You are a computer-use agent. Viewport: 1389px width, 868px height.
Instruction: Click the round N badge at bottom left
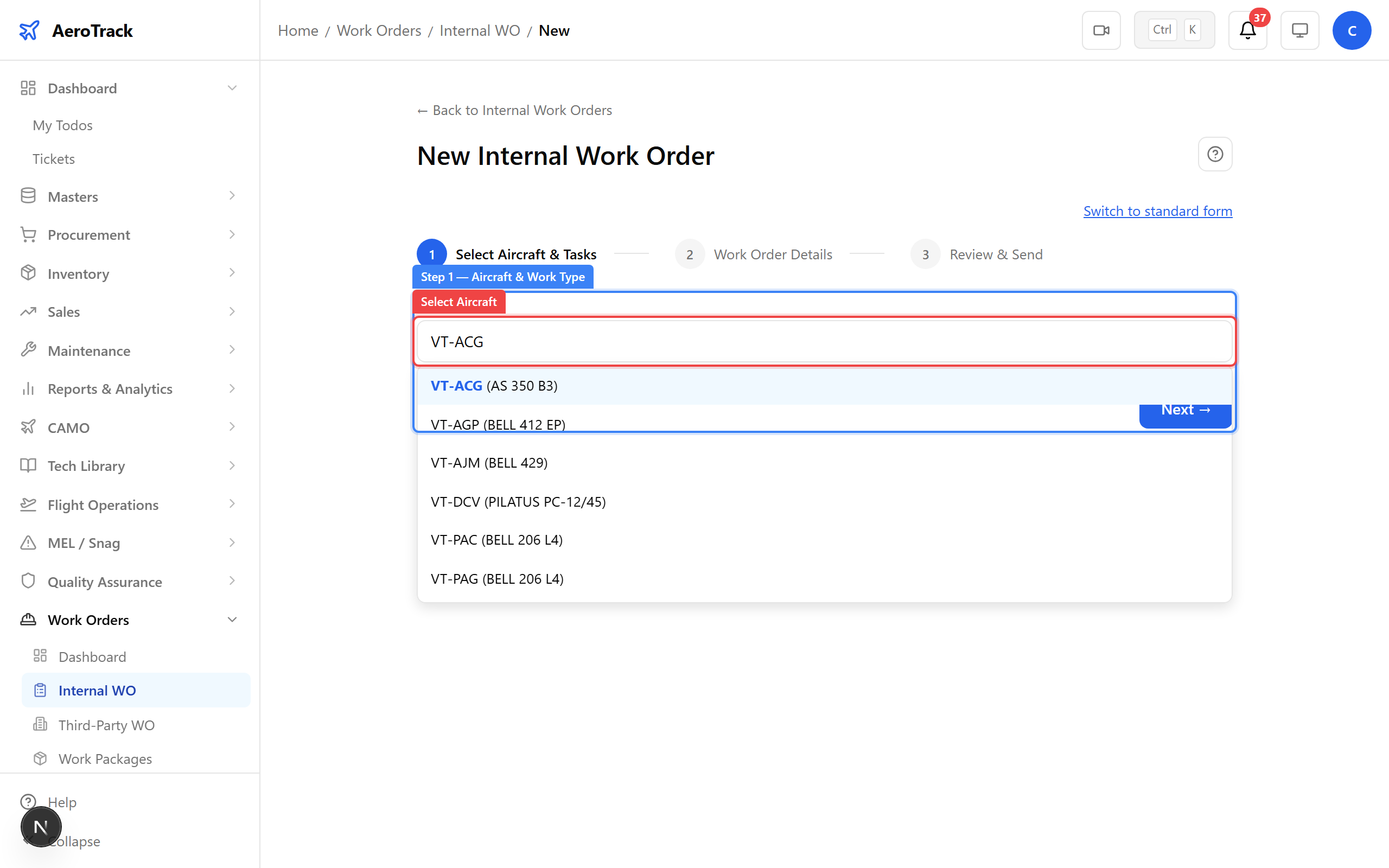pyautogui.click(x=41, y=827)
